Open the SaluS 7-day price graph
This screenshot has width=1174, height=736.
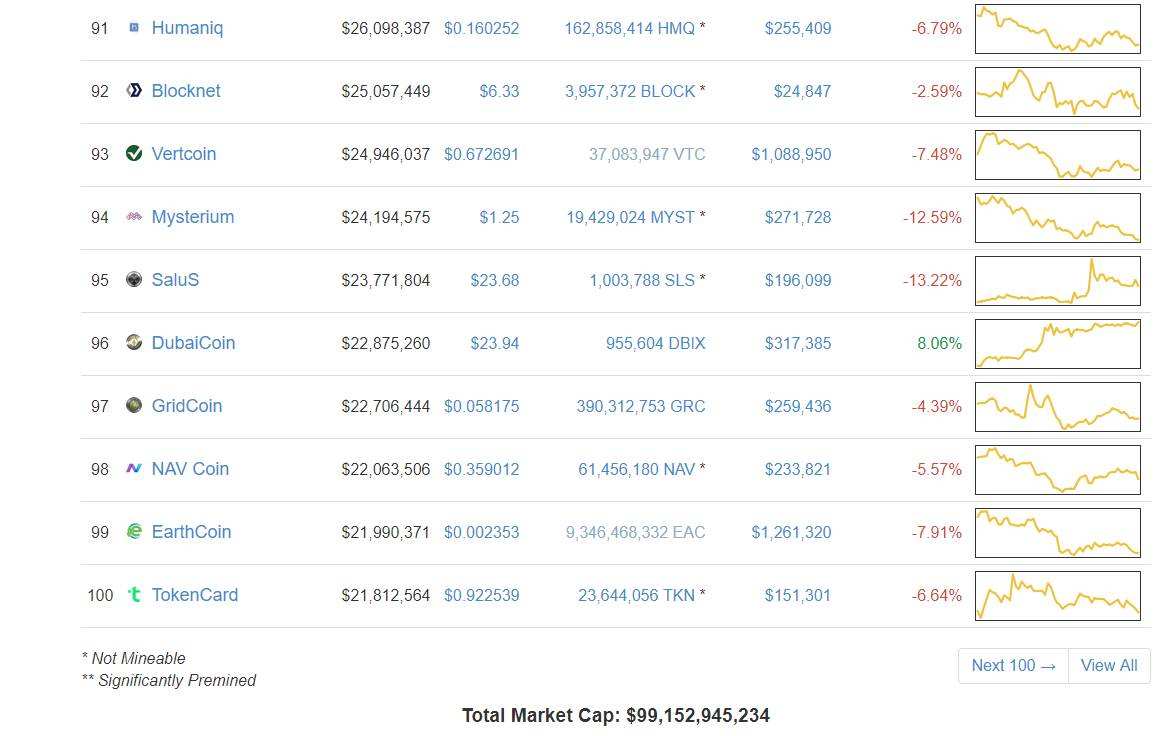tap(1058, 281)
